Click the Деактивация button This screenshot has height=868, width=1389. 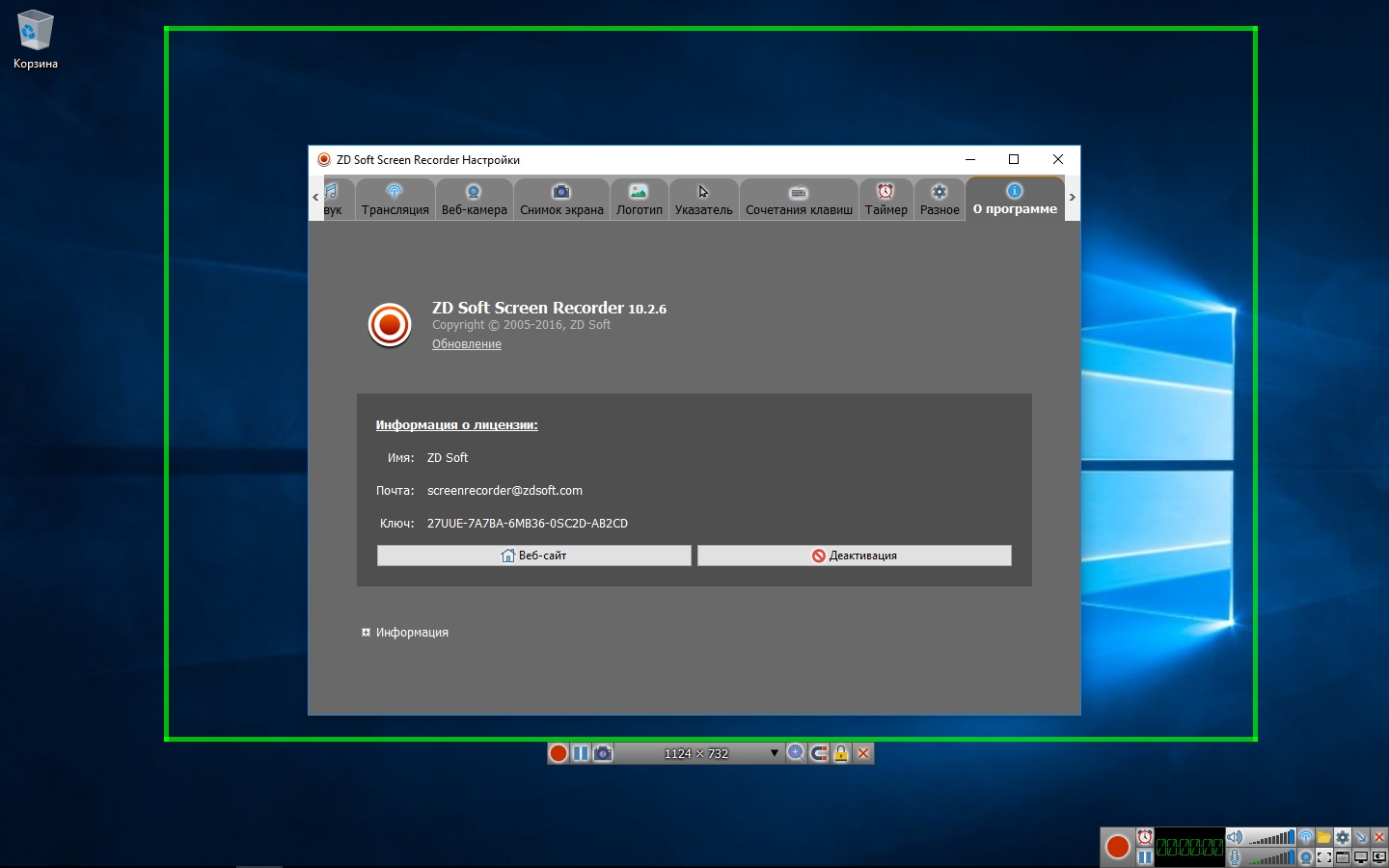[854, 556]
